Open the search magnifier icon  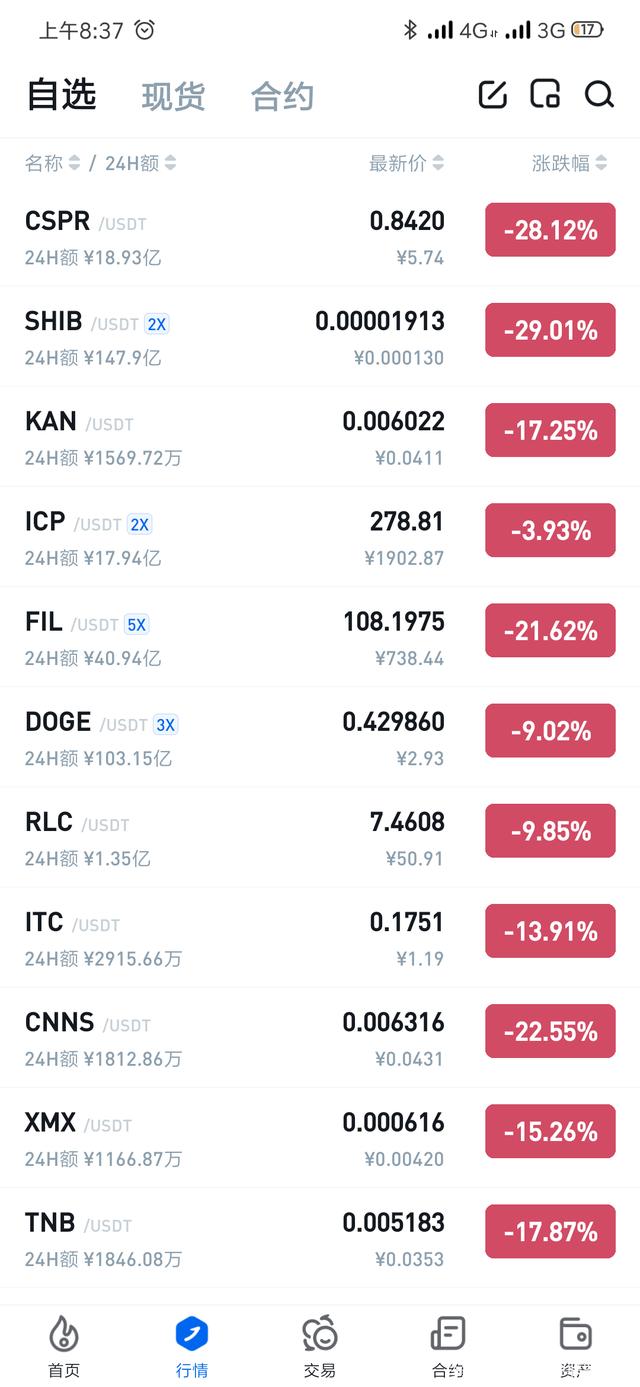coord(599,95)
